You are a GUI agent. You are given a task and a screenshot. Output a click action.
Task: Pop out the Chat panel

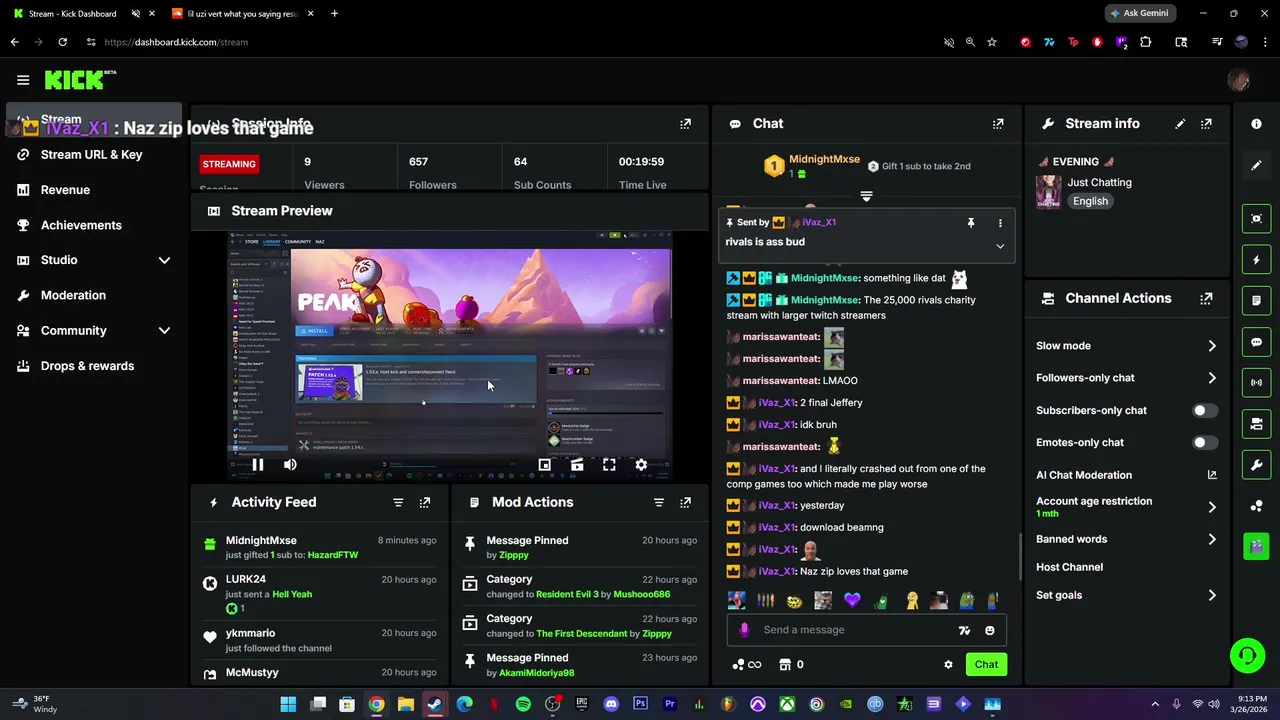pos(998,124)
